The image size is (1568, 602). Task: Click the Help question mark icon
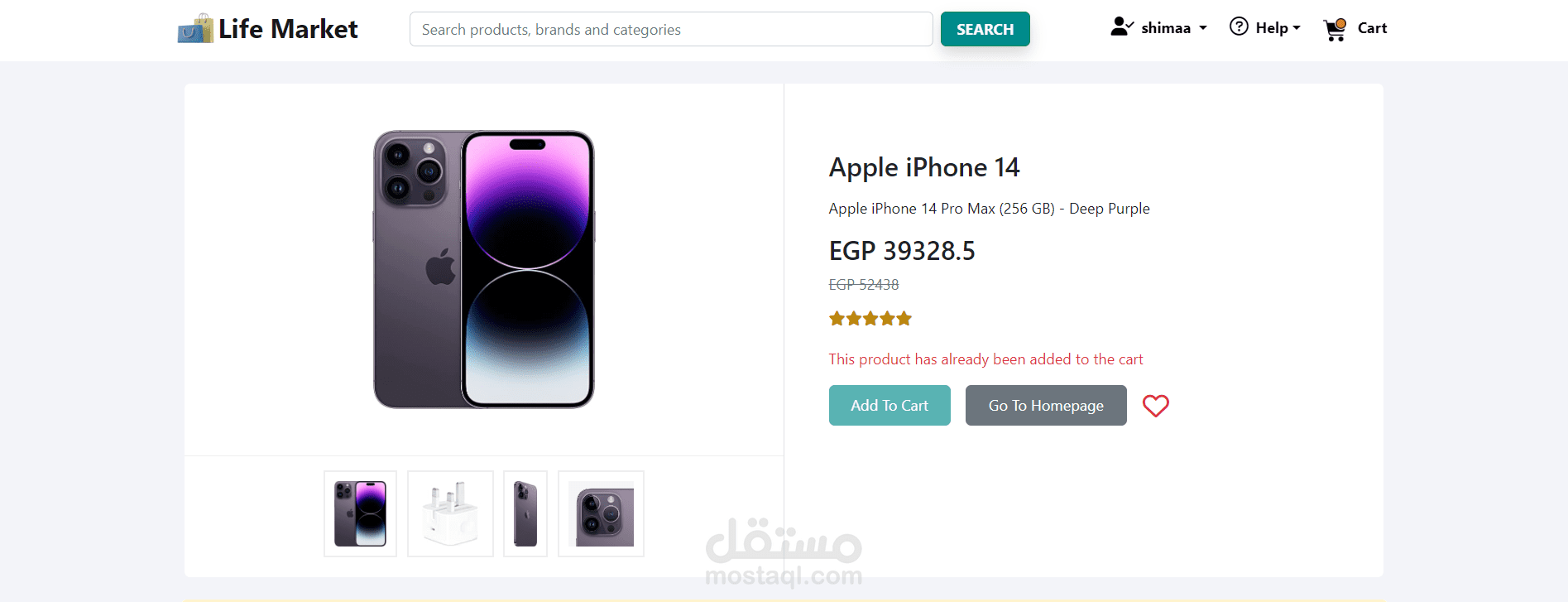(x=1239, y=26)
